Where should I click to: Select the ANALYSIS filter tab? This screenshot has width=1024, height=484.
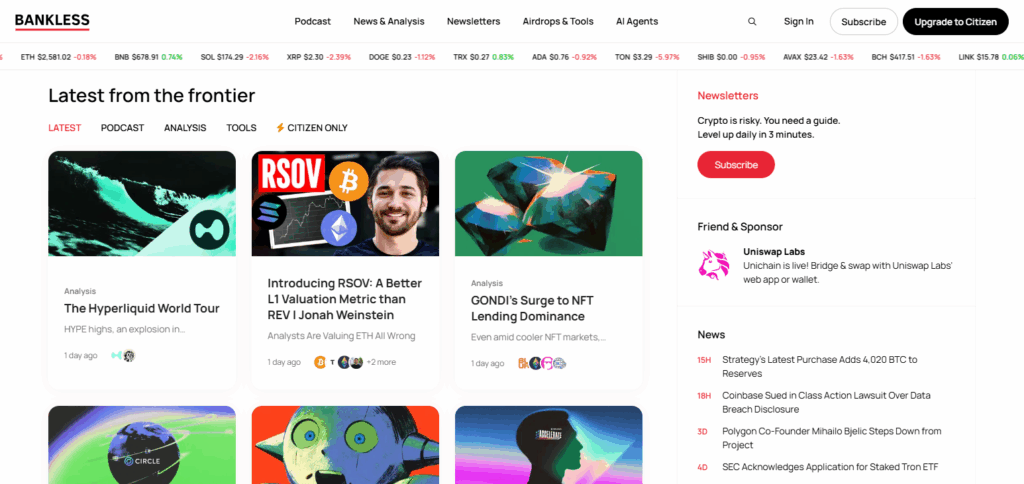pyautogui.click(x=185, y=128)
